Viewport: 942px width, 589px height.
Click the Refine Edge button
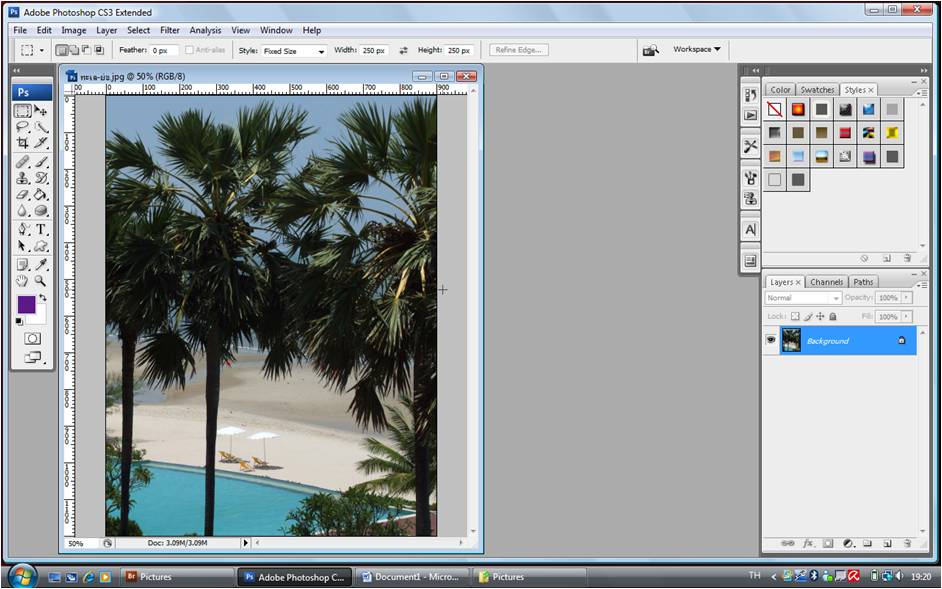[x=518, y=50]
